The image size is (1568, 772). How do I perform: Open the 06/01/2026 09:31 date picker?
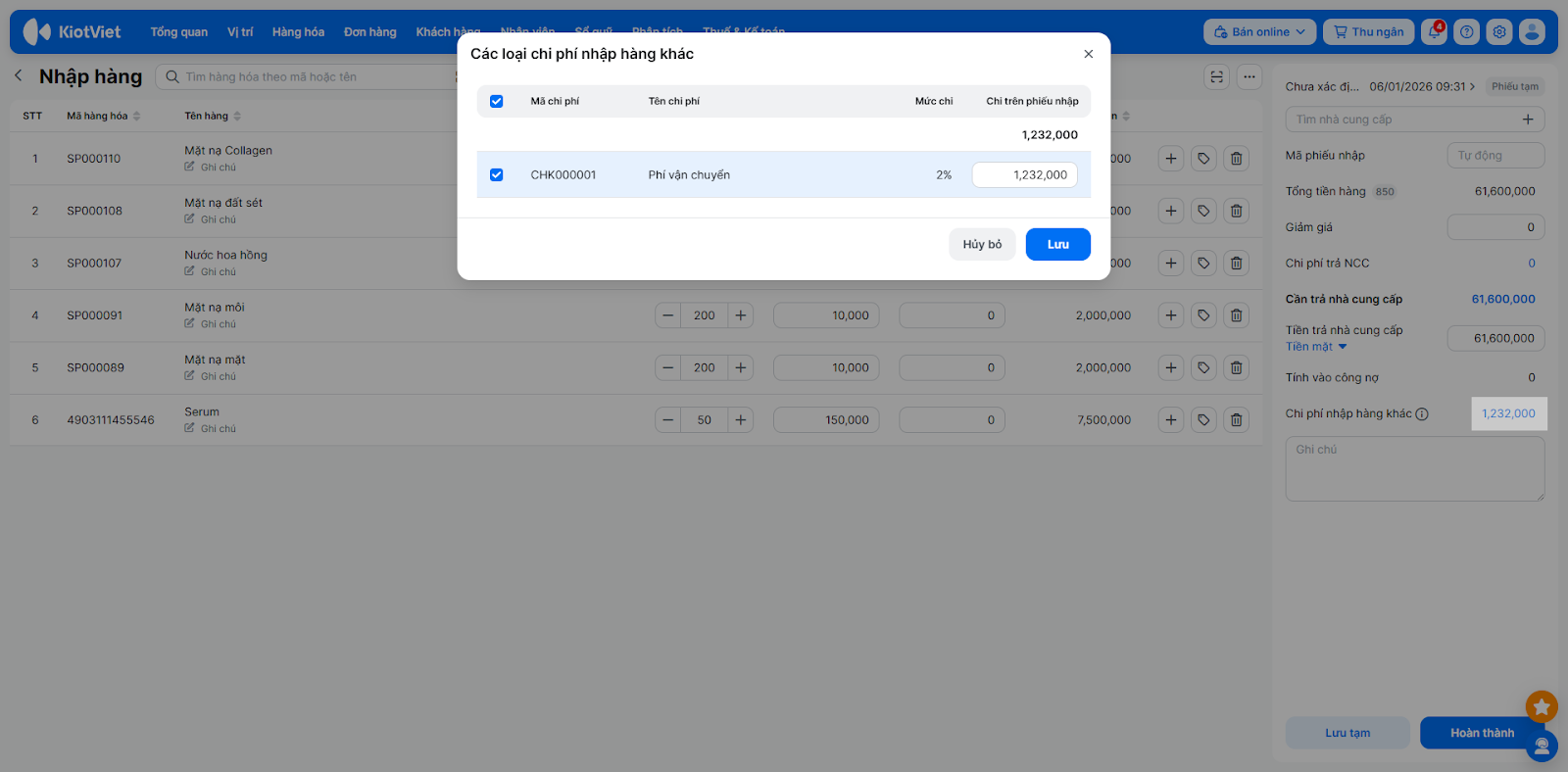pos(1422,86)
